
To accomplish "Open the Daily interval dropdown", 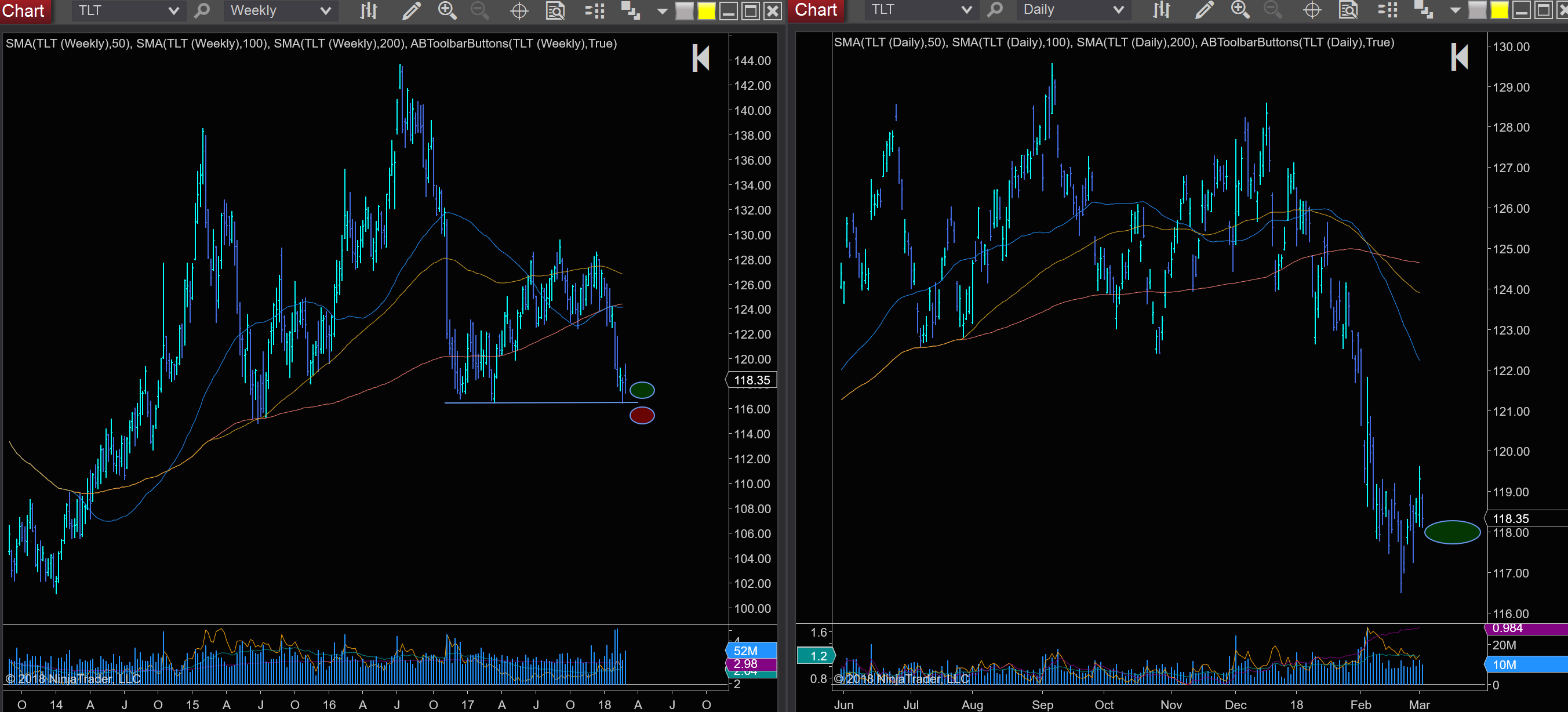I will coord(1073,10).
